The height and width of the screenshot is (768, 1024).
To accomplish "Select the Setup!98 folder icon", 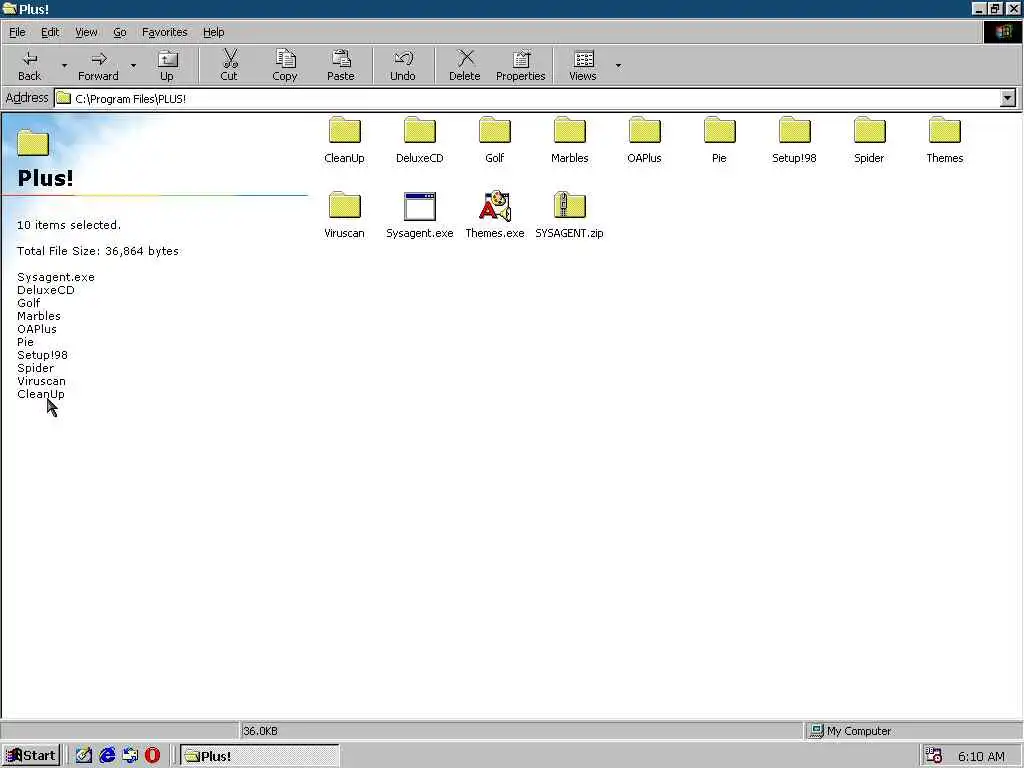I will point(795,131).
